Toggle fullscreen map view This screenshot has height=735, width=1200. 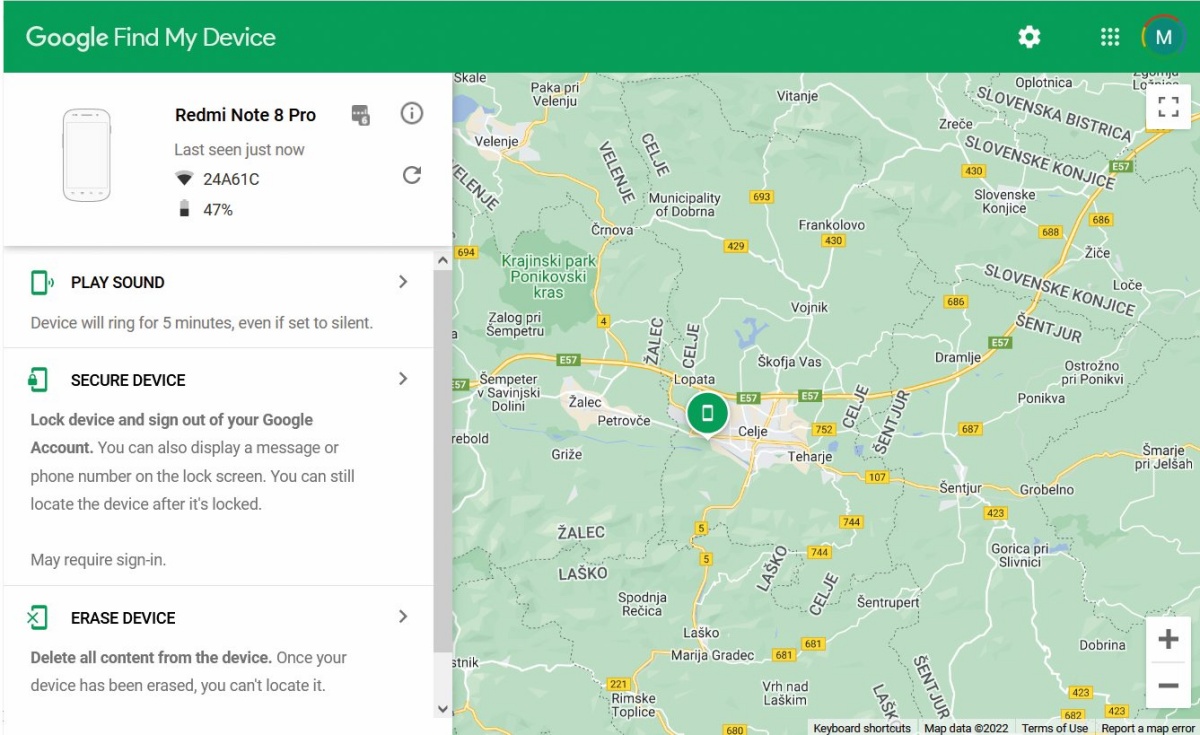click(x=1168, y=107)
